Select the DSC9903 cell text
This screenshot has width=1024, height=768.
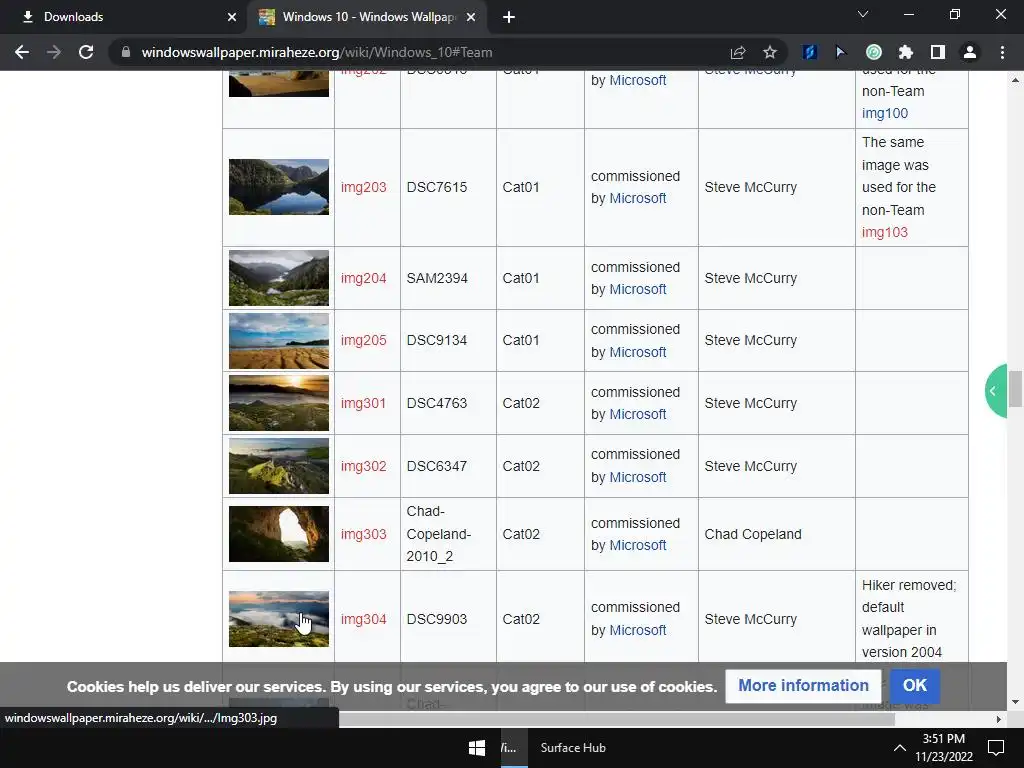(437, 619)
